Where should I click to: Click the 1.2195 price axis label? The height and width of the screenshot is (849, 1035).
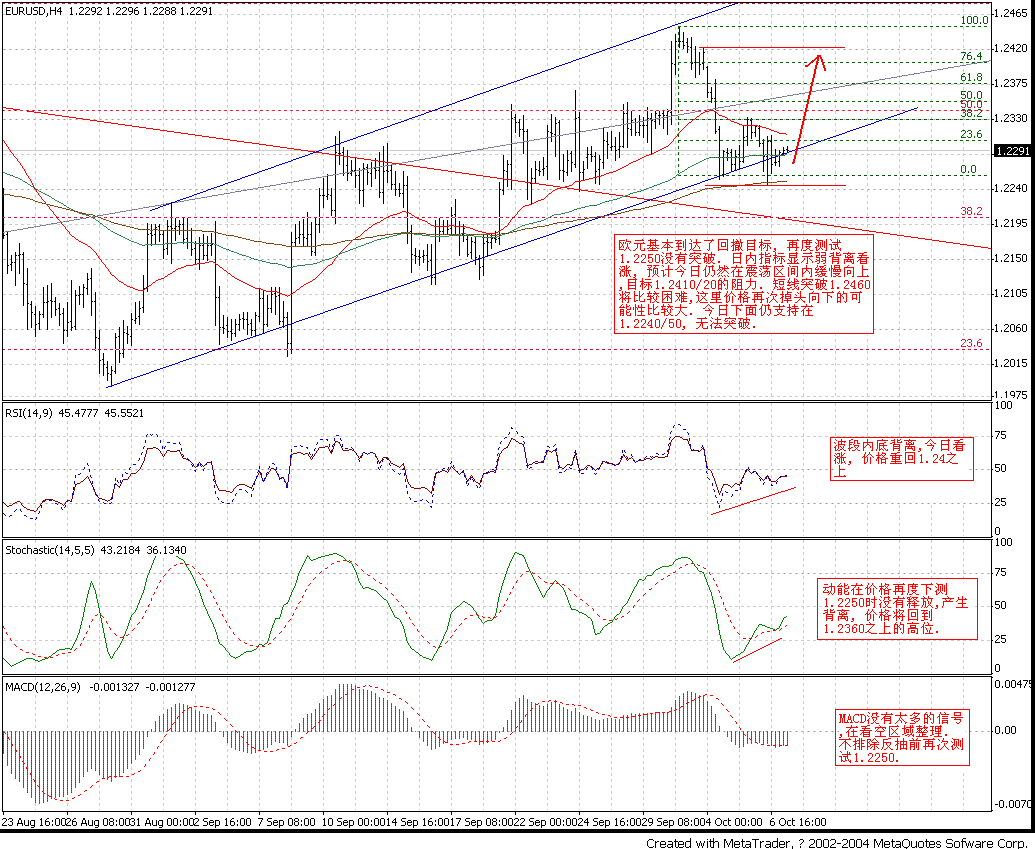(x=1013, y=223)
